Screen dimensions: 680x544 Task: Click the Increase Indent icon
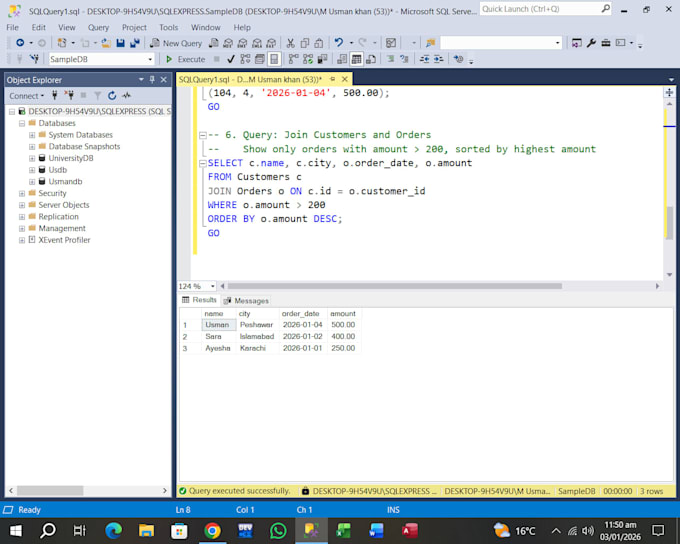(x=438, y=59)
